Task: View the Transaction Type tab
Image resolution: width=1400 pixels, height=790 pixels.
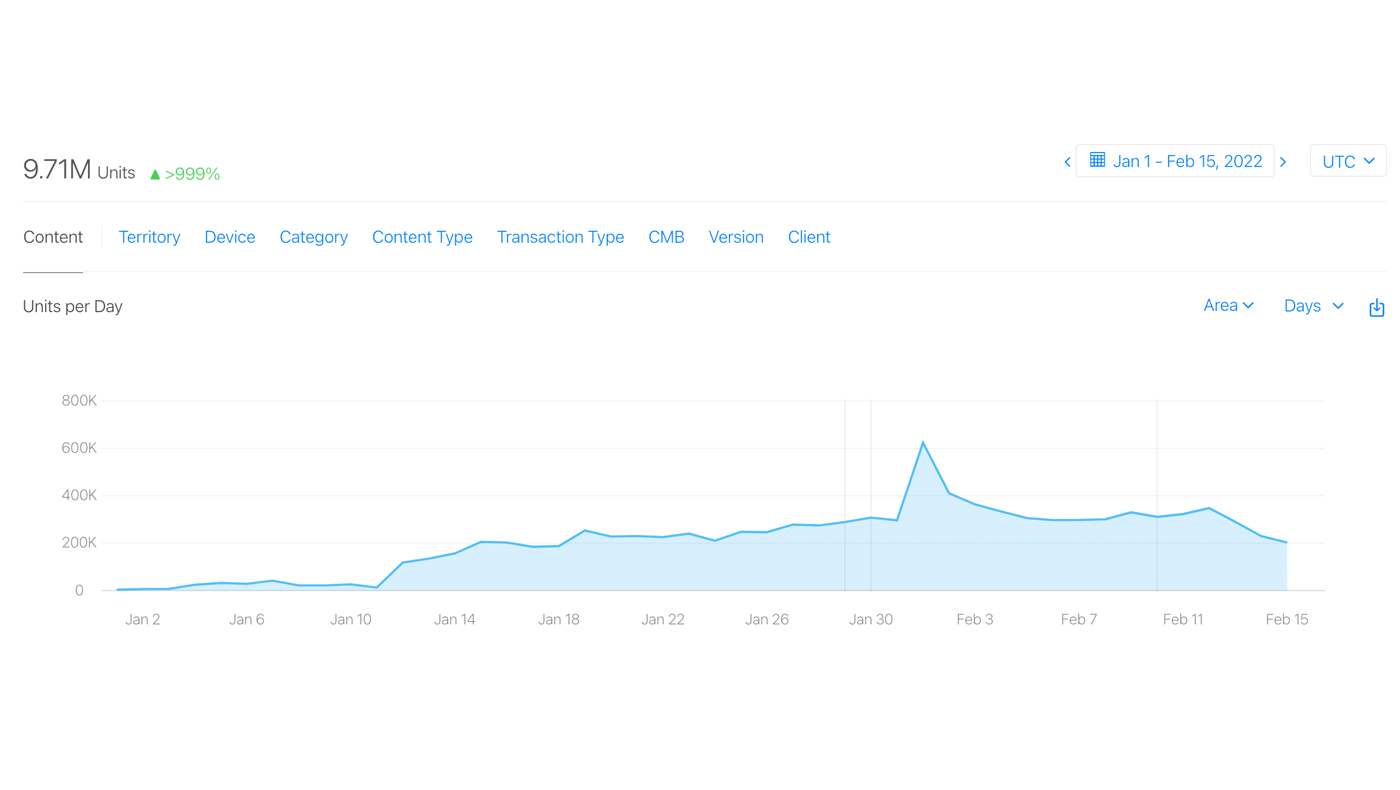Action: [560, 237]
